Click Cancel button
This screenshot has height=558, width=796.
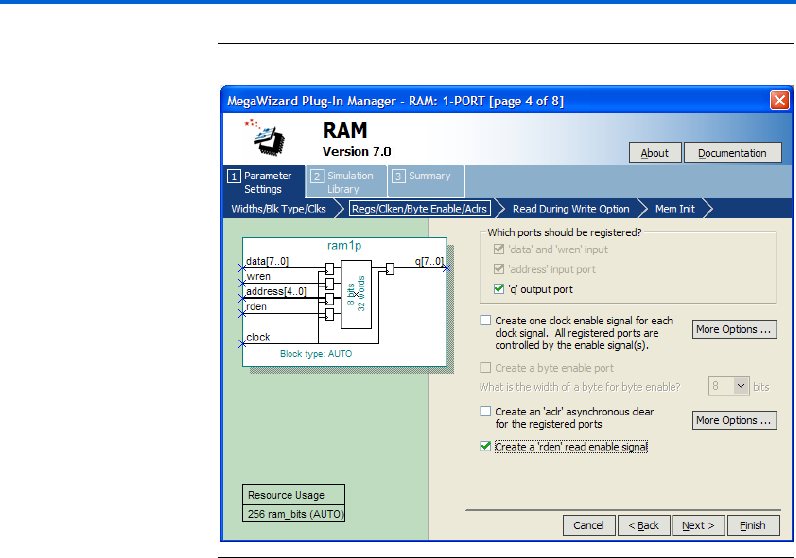tap(589, 526)
